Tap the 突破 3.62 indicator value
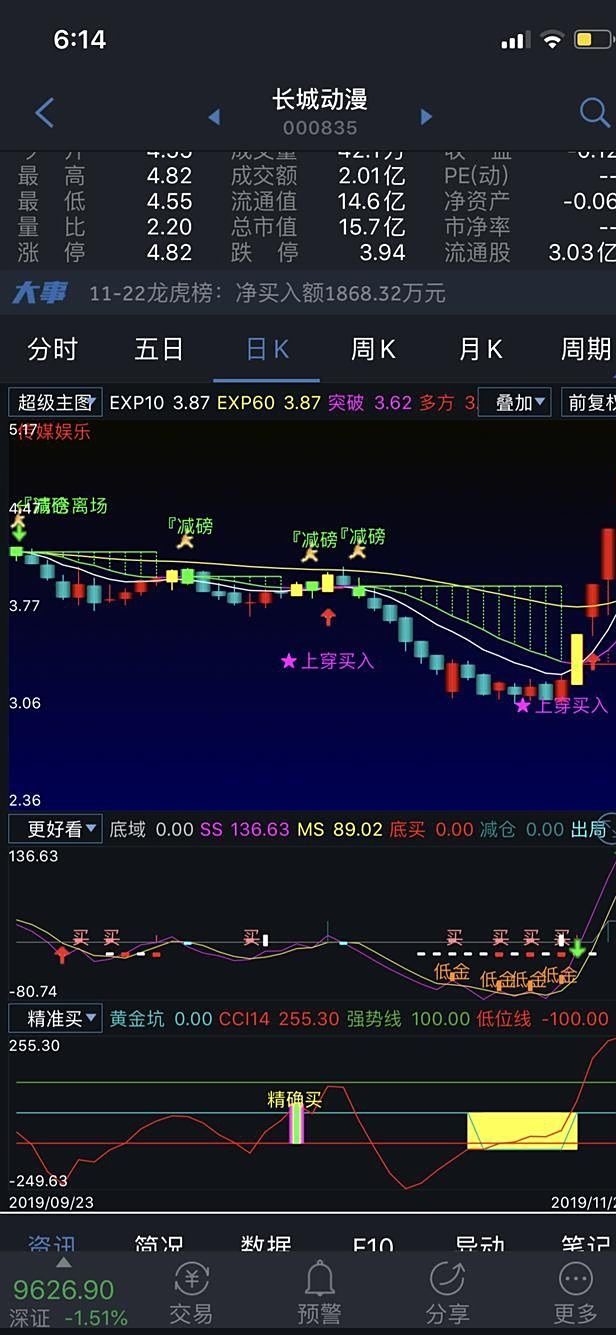Viewport: 616px width, 1335px height. pyautogui.click(x=370, y=403)
